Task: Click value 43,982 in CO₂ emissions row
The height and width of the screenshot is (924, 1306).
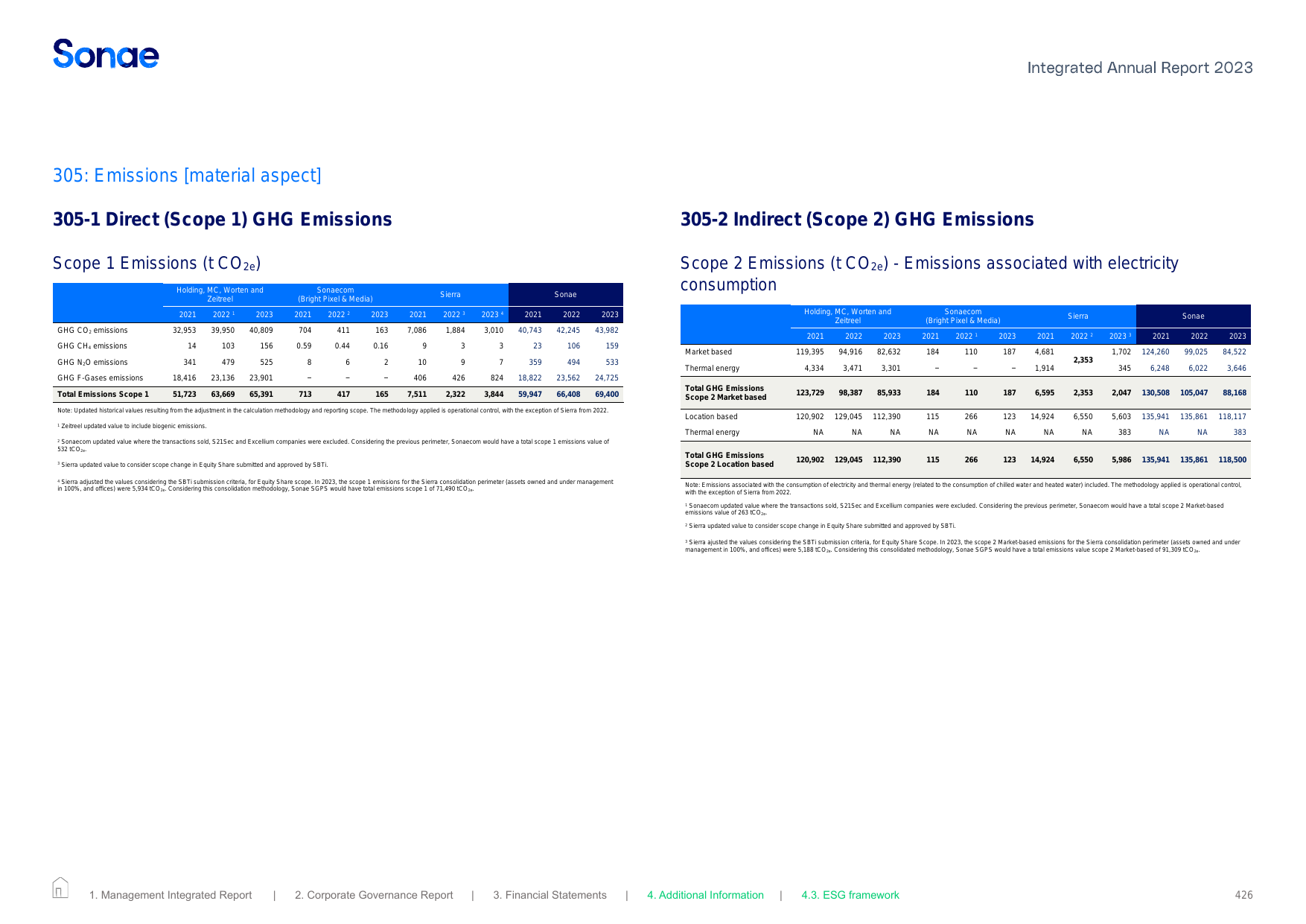Action: [607, 331]
